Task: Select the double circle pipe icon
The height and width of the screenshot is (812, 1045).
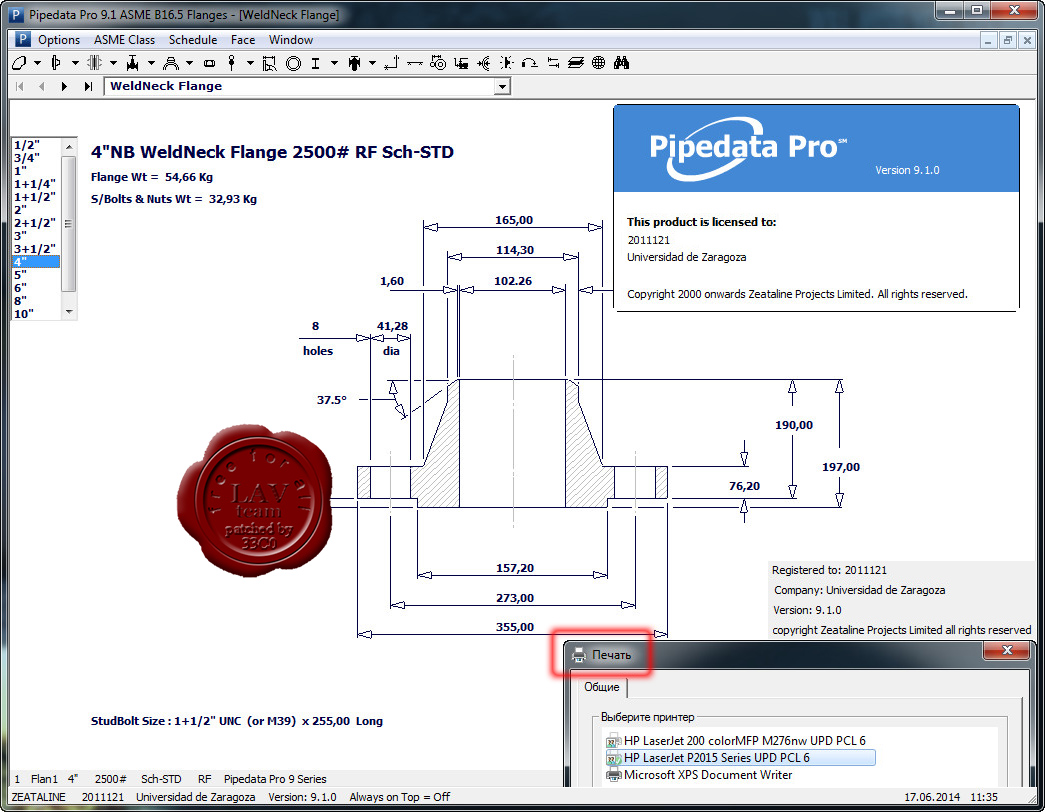Action: coord(293,63)
